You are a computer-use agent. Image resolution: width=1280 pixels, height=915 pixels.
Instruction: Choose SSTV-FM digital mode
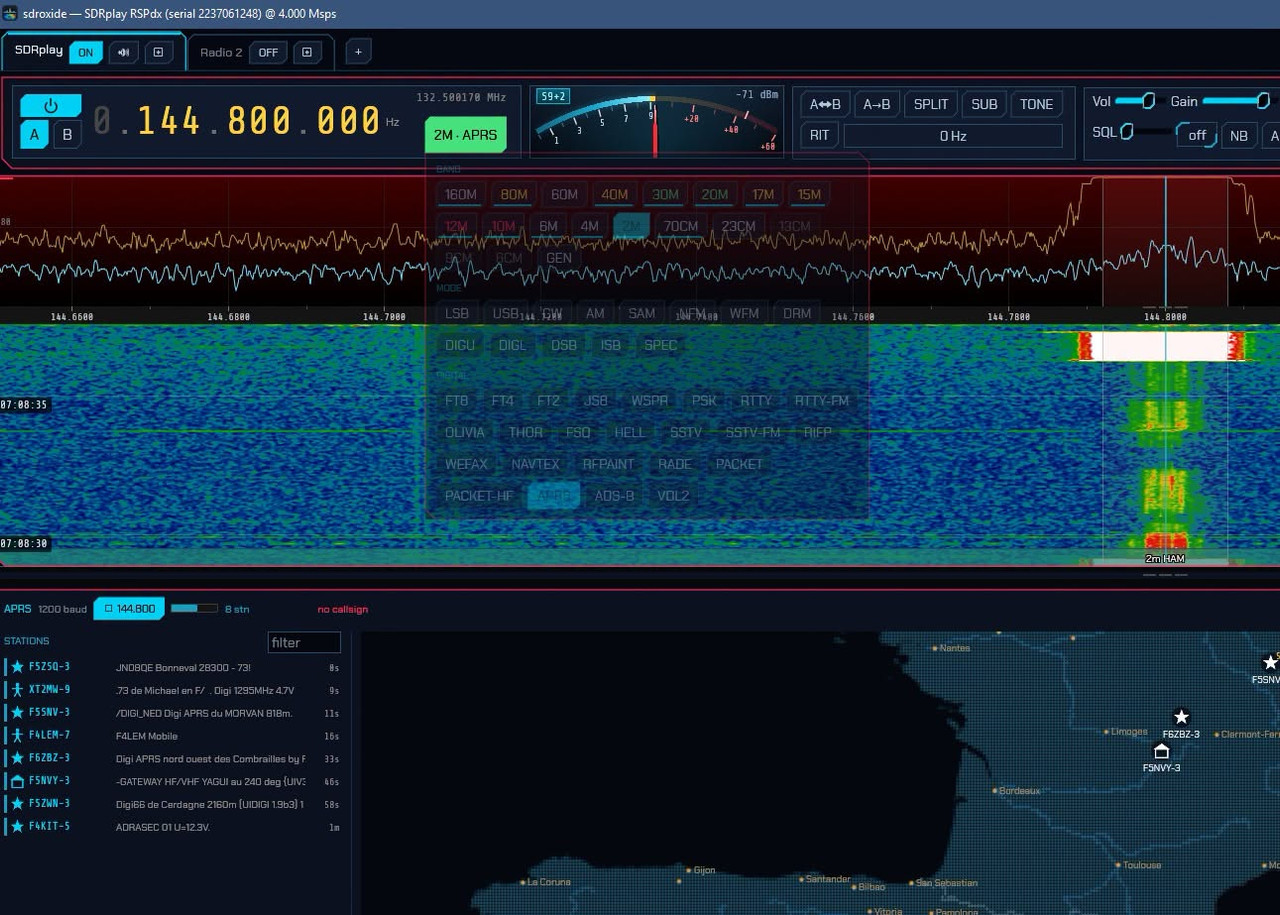pyautogui.click(x=753, y=432)
